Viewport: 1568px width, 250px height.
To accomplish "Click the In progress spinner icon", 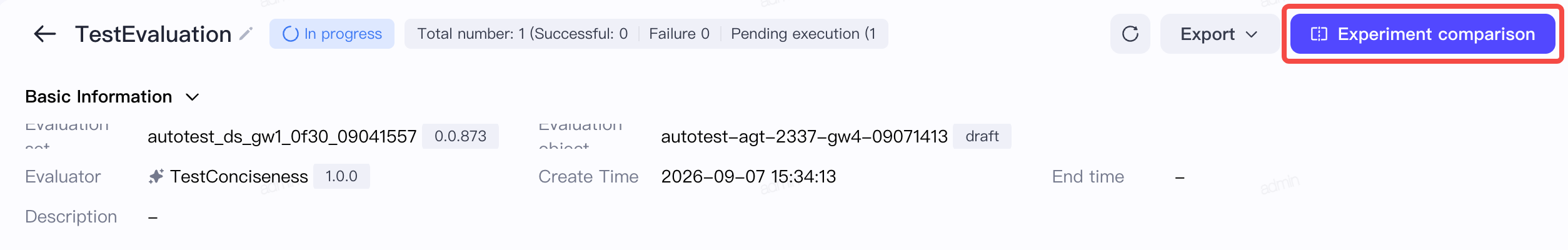I will coord(291,34).
